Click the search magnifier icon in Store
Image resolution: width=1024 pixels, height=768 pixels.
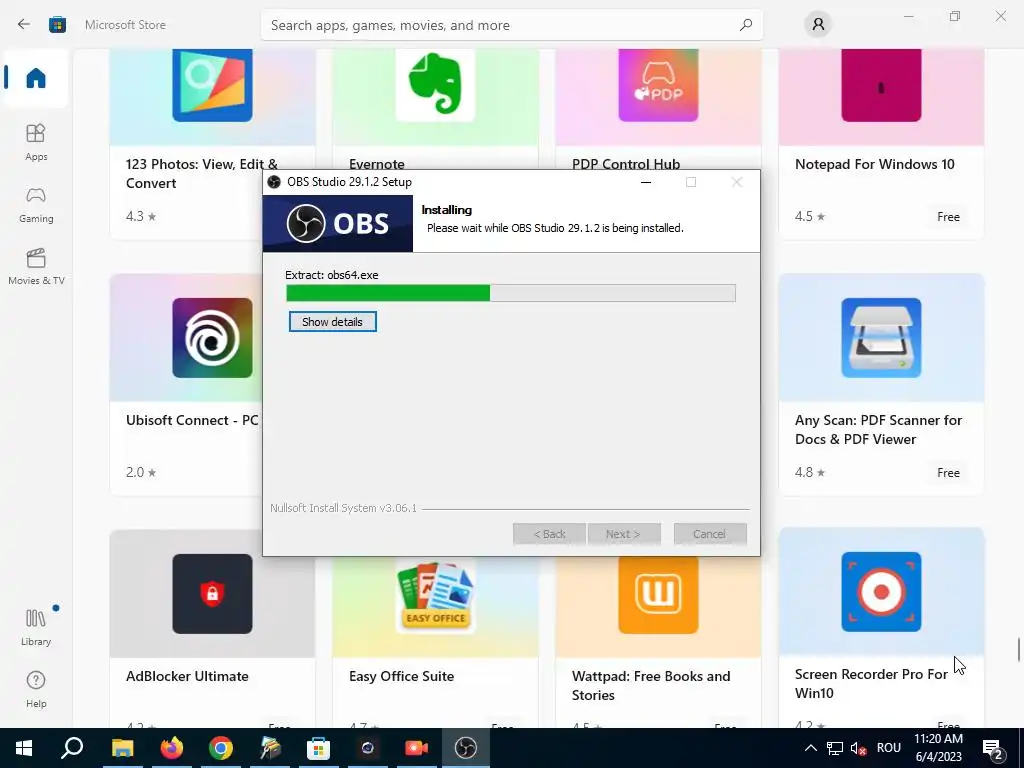click(746, 25)
